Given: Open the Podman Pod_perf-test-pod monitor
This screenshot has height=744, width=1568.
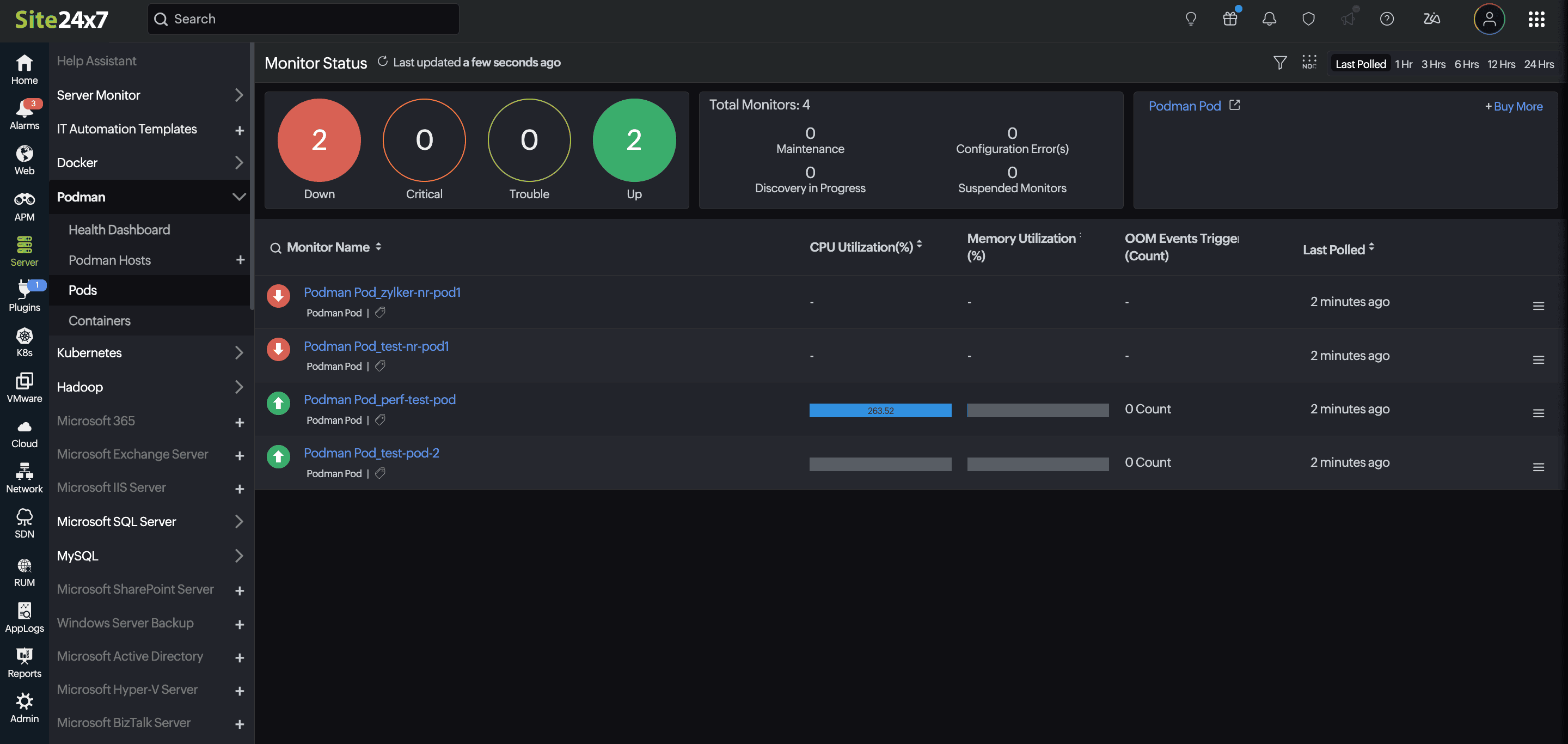Looking at the screenshot, I should pos(379,399).
